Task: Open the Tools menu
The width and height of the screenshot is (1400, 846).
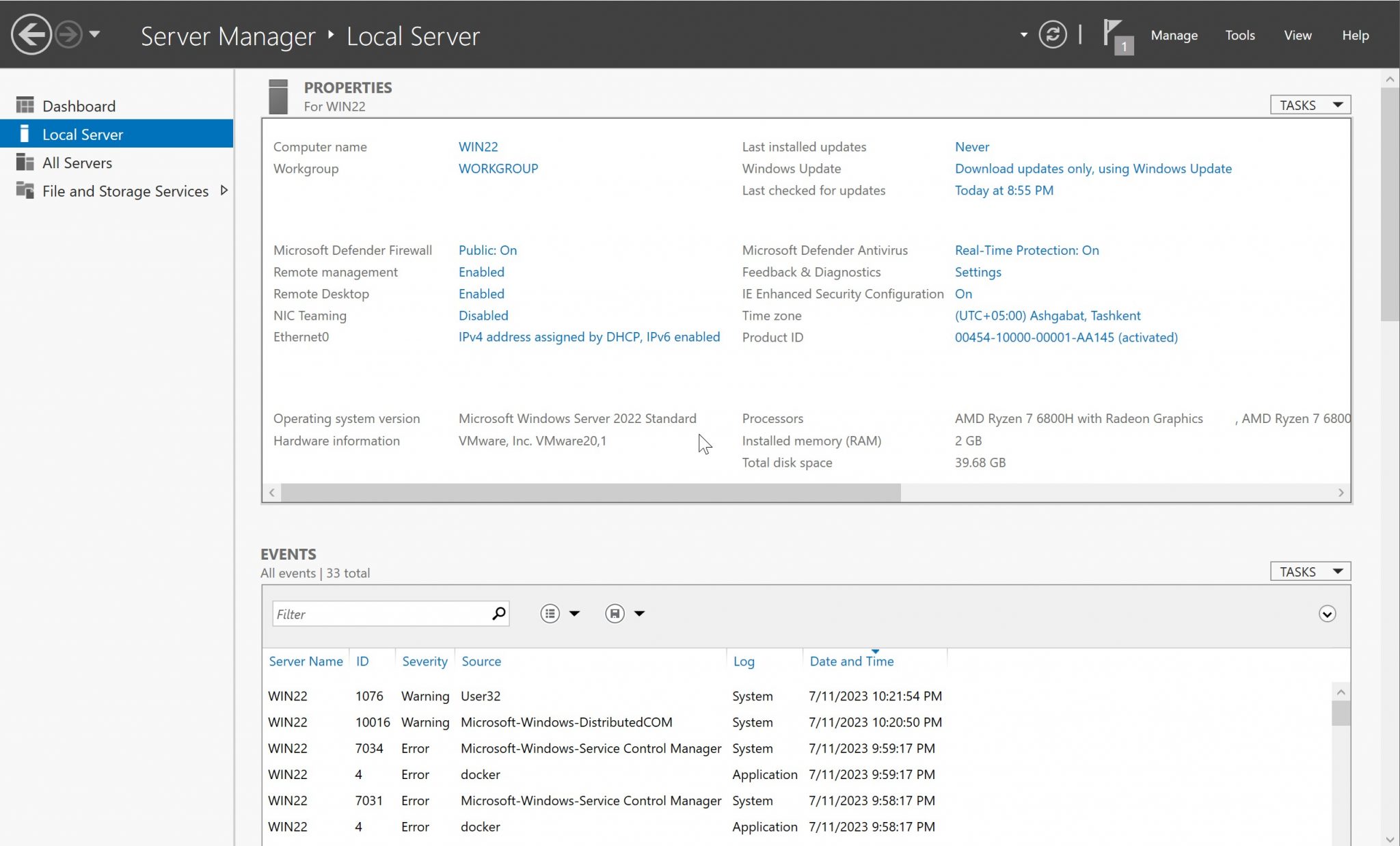Action: point(1239,35)
